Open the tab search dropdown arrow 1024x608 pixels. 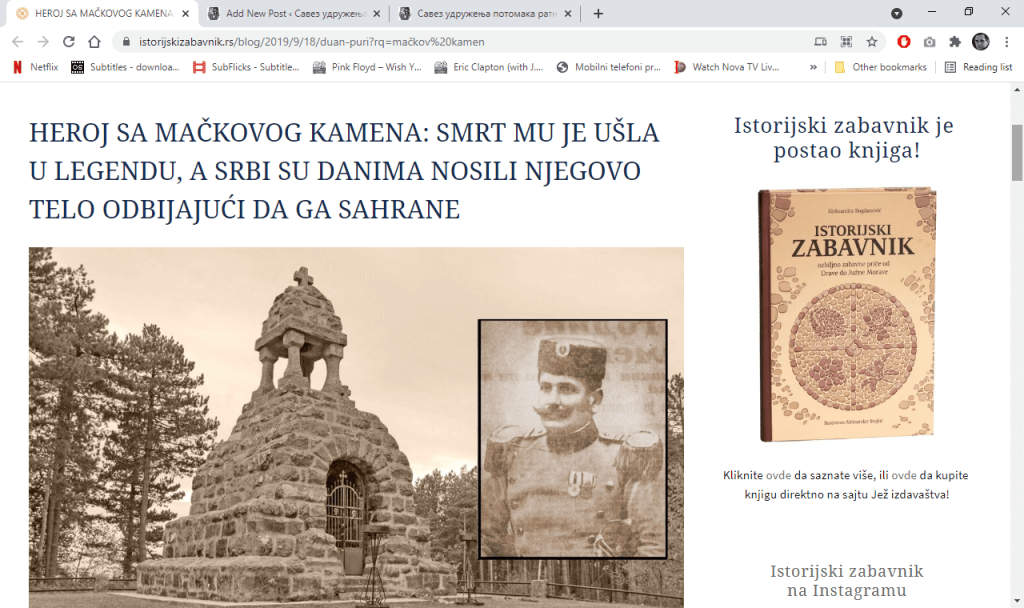tap(896, 13)
